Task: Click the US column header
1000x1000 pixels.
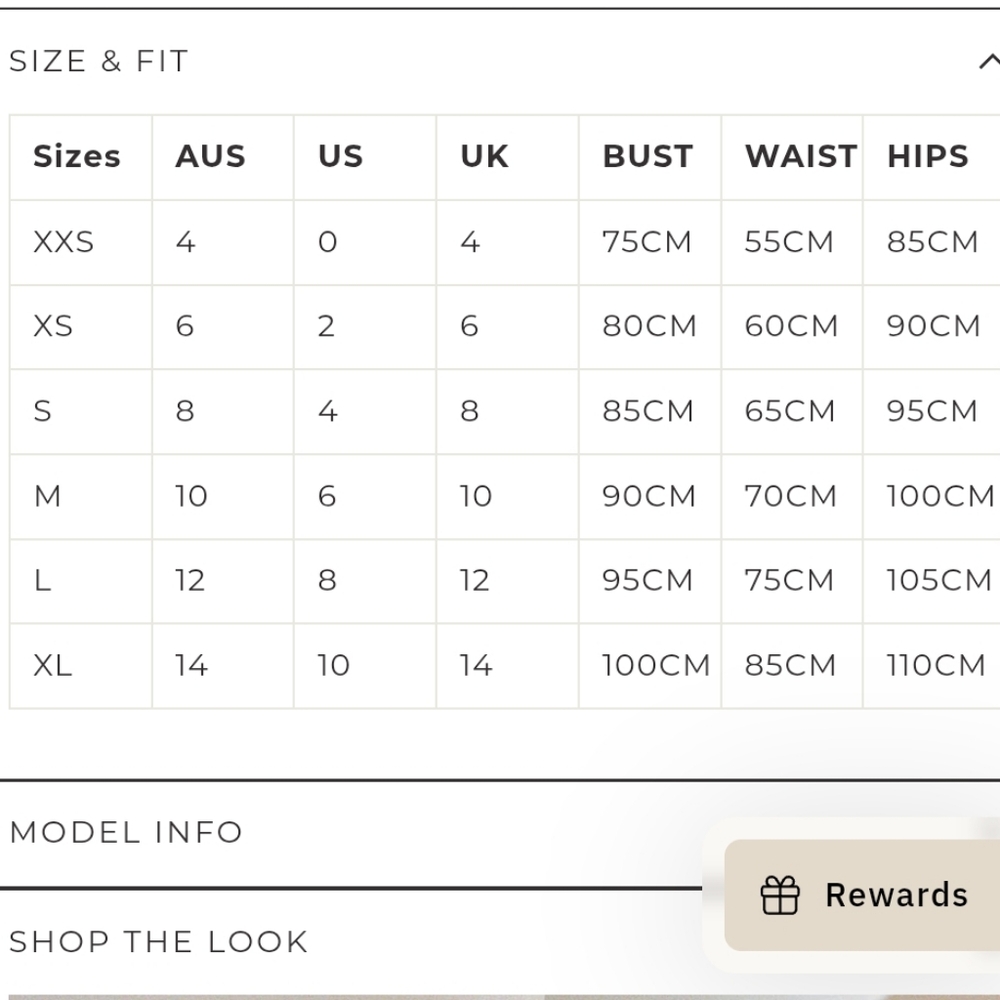Action: click(x=341, y=156)
